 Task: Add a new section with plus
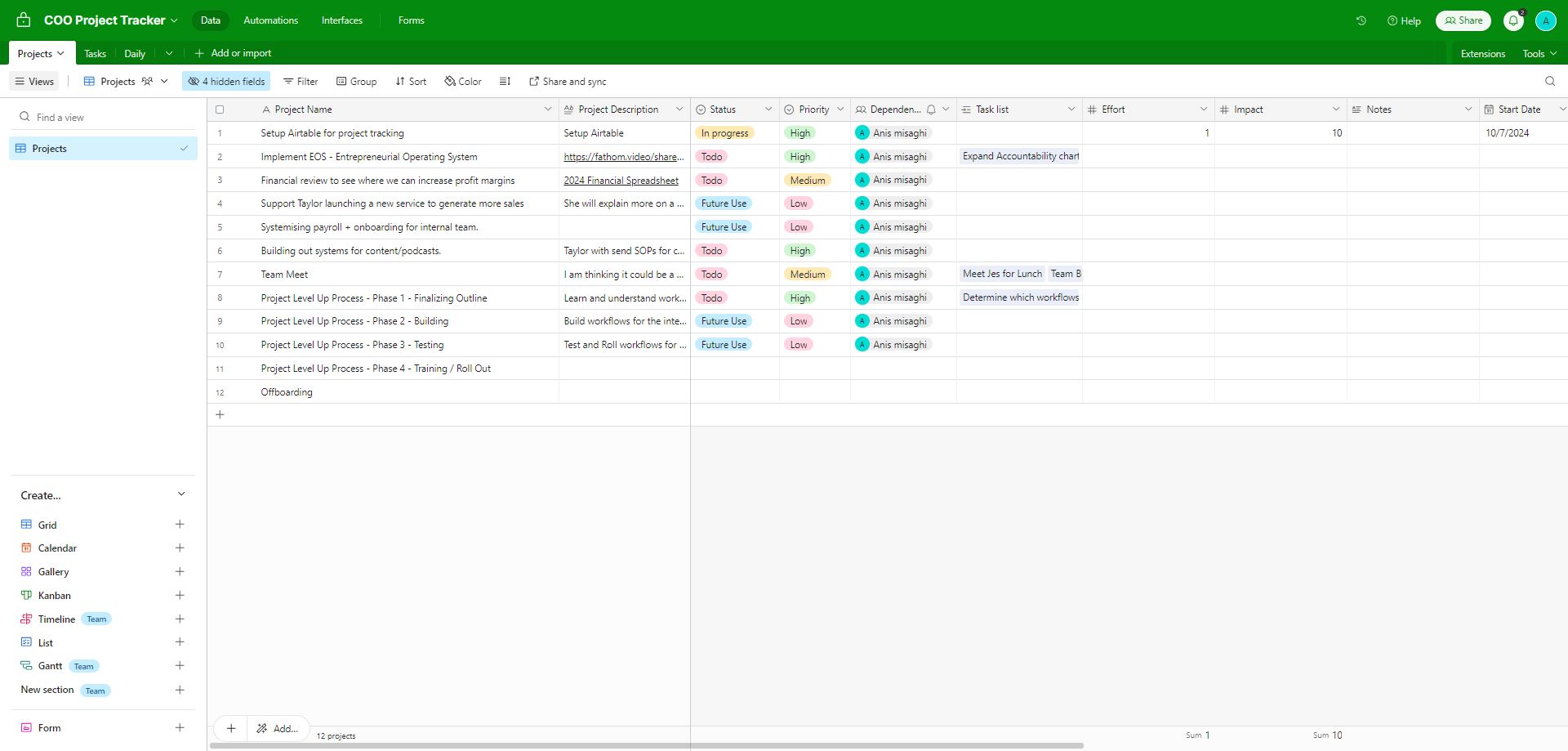[x=180, y=690]
